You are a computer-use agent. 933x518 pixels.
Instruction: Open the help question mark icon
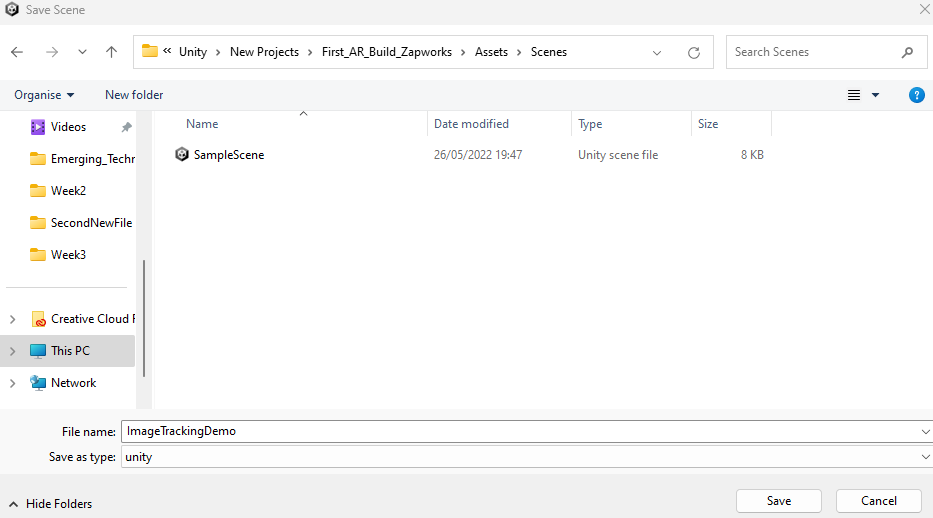coord(916,95)
